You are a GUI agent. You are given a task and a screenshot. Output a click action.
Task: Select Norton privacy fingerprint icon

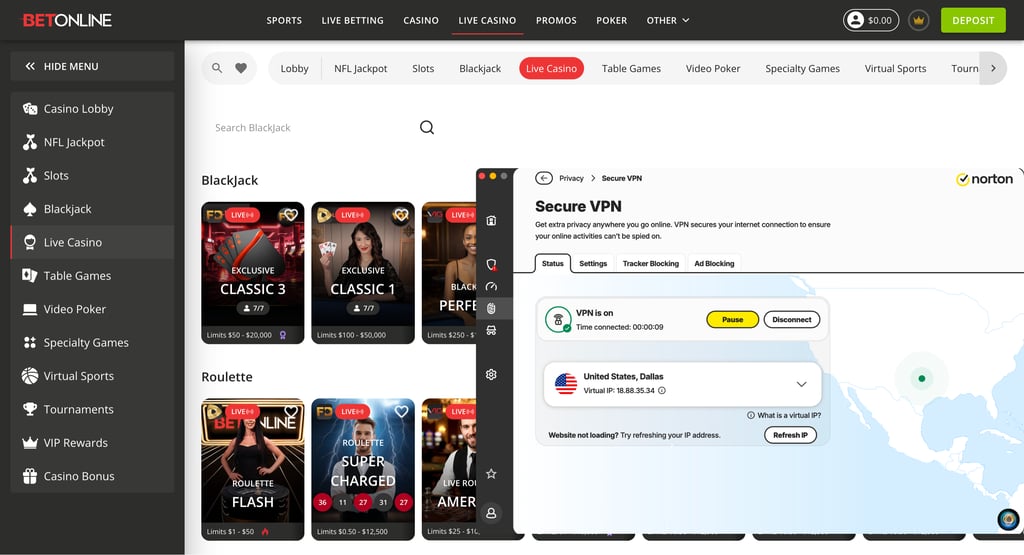(x=491, y=308)
